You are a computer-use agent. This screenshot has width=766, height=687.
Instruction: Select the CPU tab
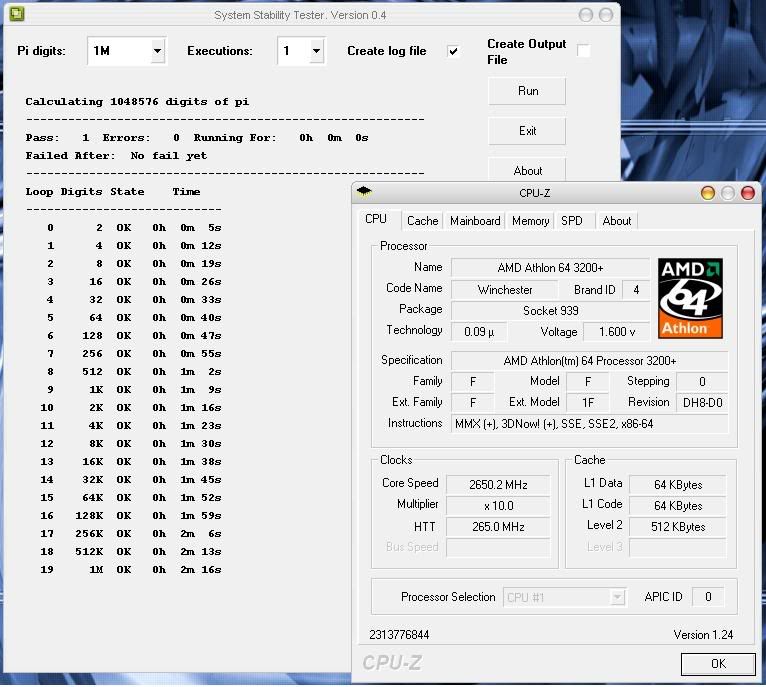pos(376,219)
